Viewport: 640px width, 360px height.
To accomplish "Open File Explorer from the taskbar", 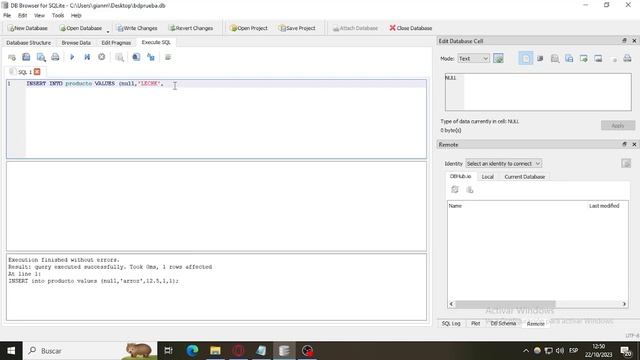I will [x=216, y=351].
